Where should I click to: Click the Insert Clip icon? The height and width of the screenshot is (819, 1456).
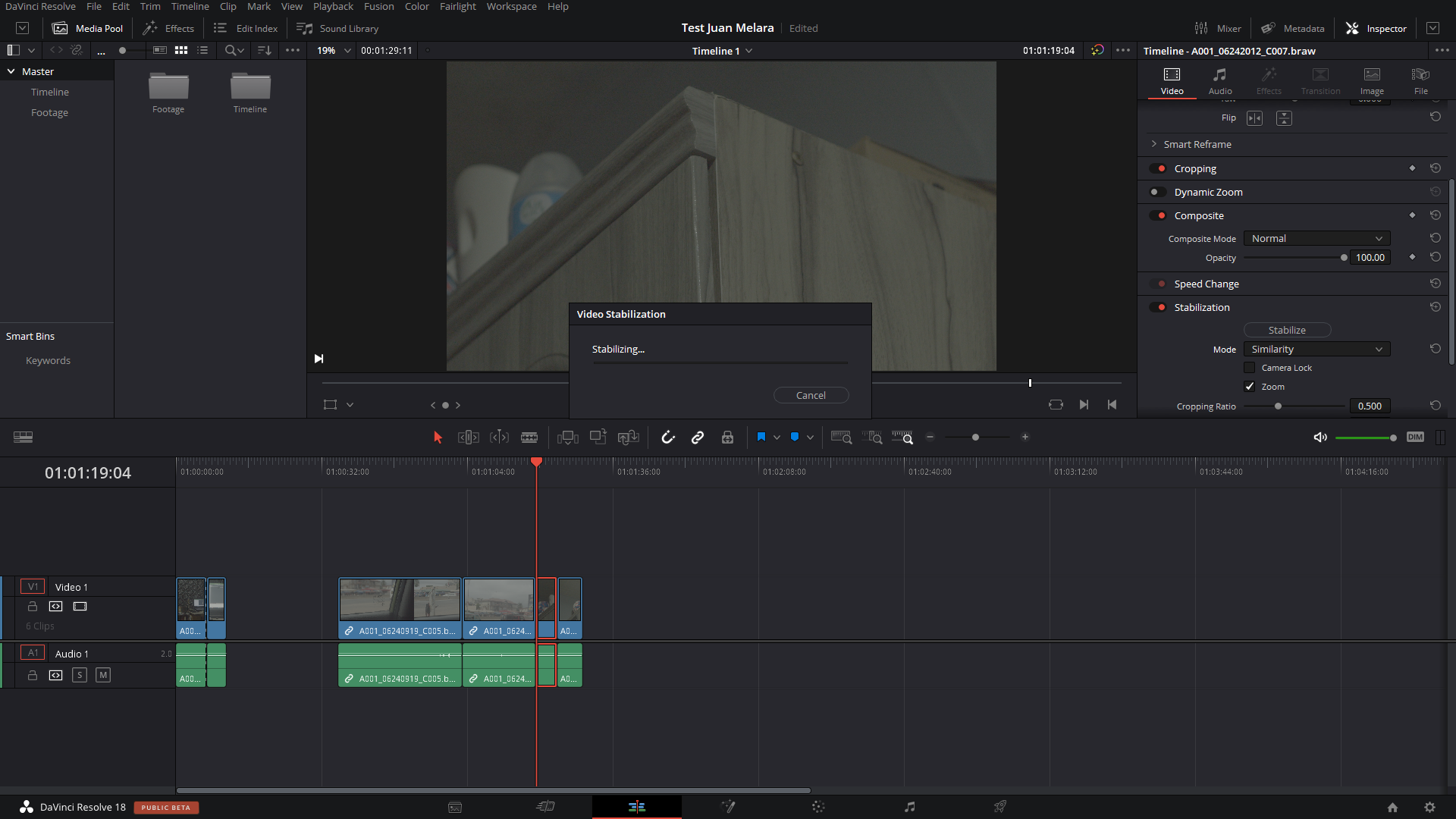coord(568,438)
